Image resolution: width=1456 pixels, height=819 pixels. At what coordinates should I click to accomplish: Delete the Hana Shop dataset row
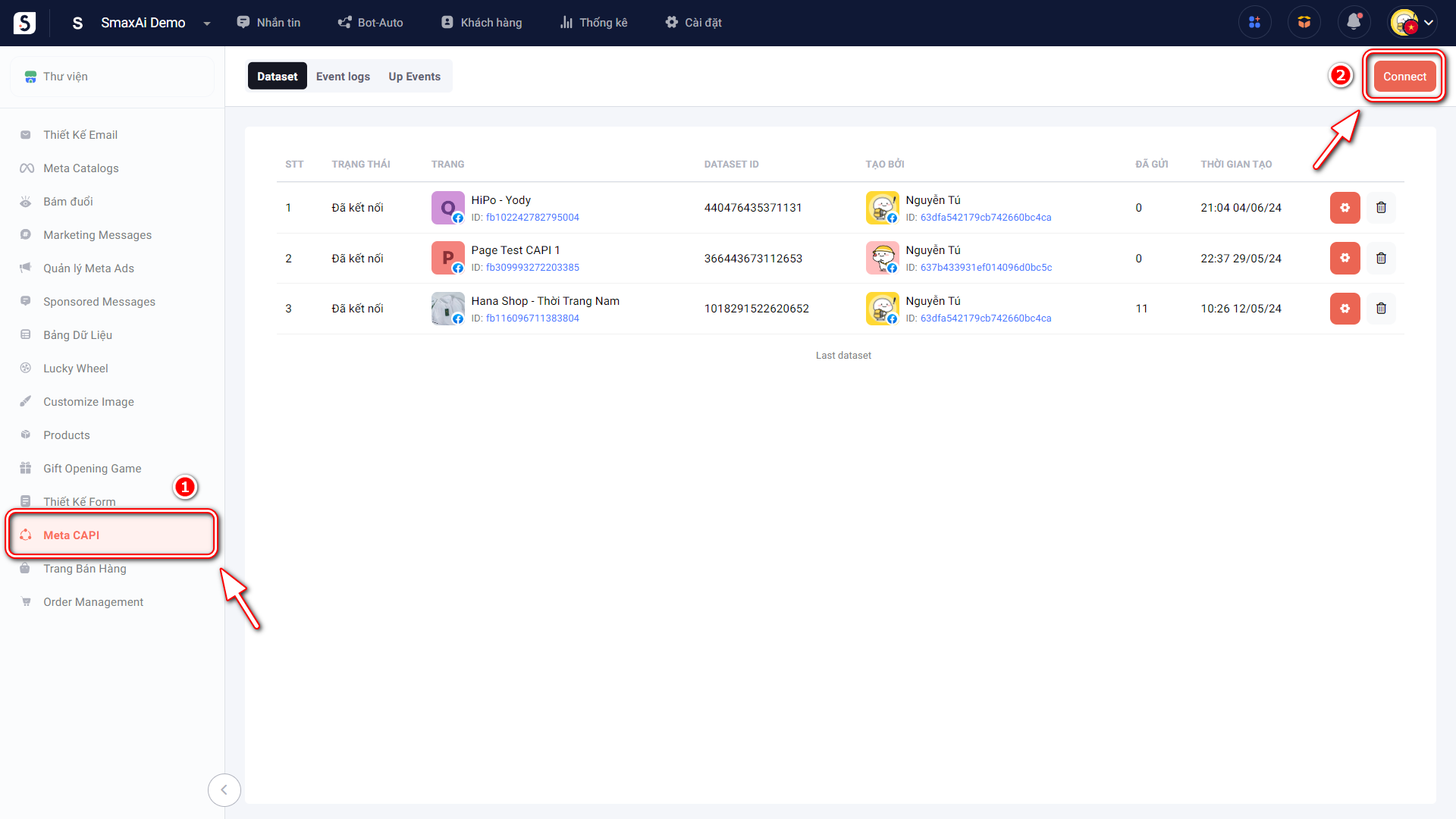pos(1381,309)
